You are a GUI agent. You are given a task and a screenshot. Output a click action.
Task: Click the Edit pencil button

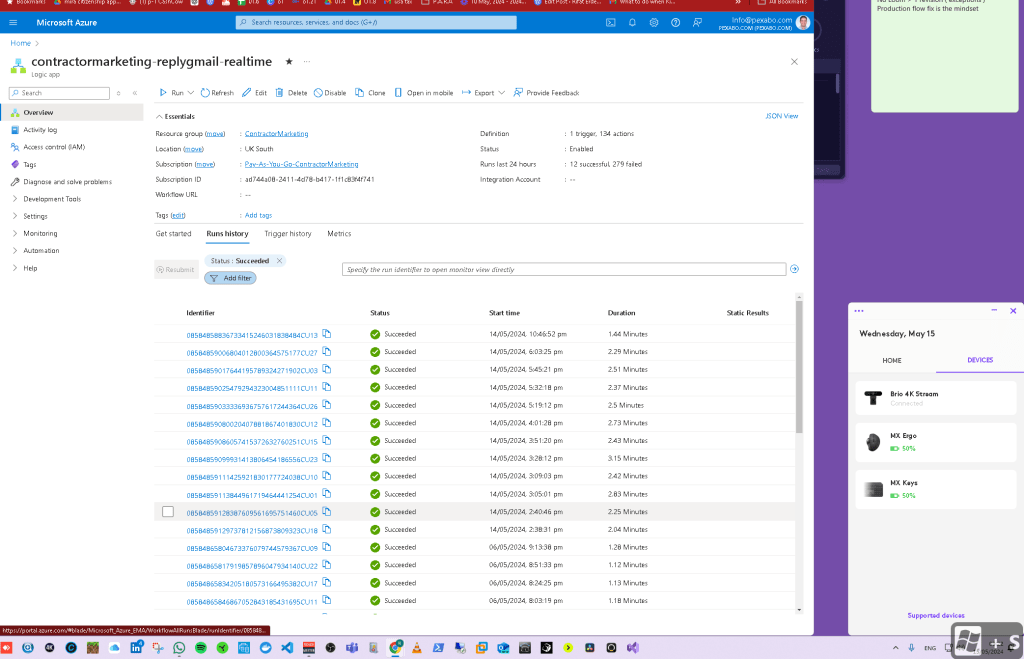(254, 93)
